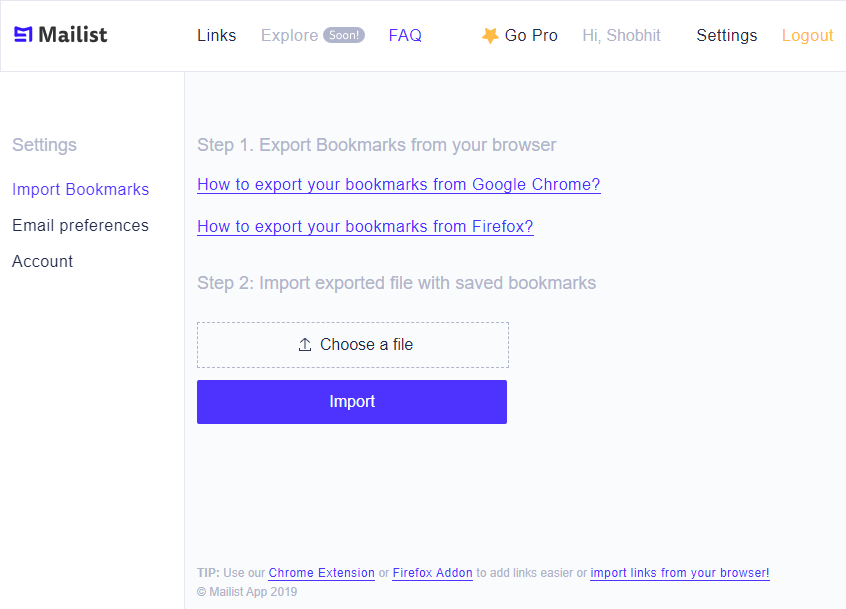Image resolution: width=846 pixels, height=609 pixels.
Task: Click the import links from your browser link
Action: point(680,573)
